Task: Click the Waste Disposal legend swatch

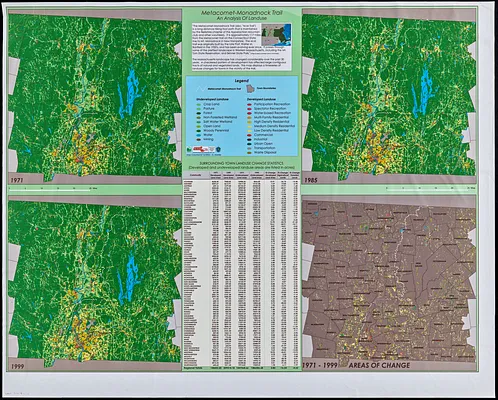Action: pos(249,153)
